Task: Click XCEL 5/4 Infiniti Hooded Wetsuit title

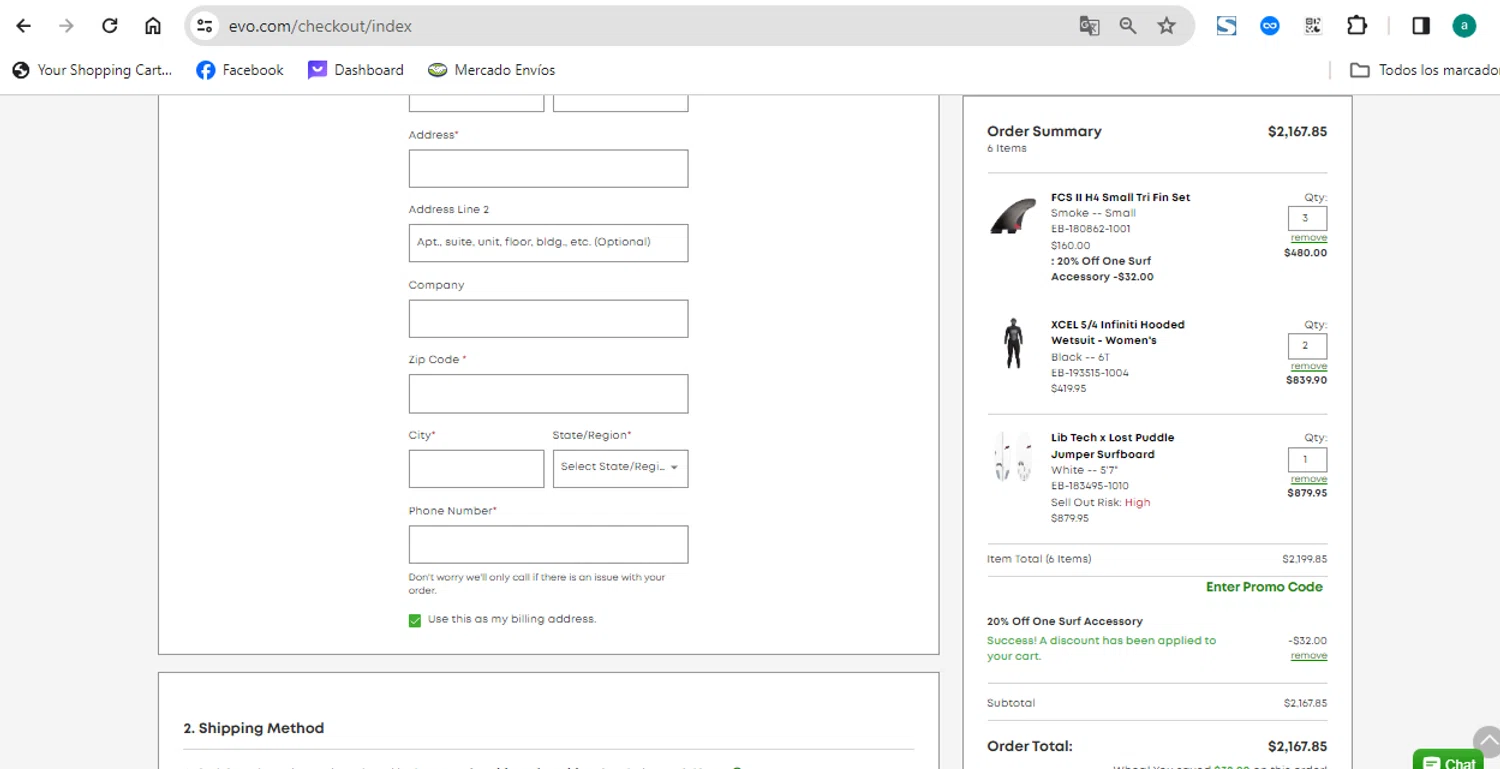Action: pos(1117,333)
